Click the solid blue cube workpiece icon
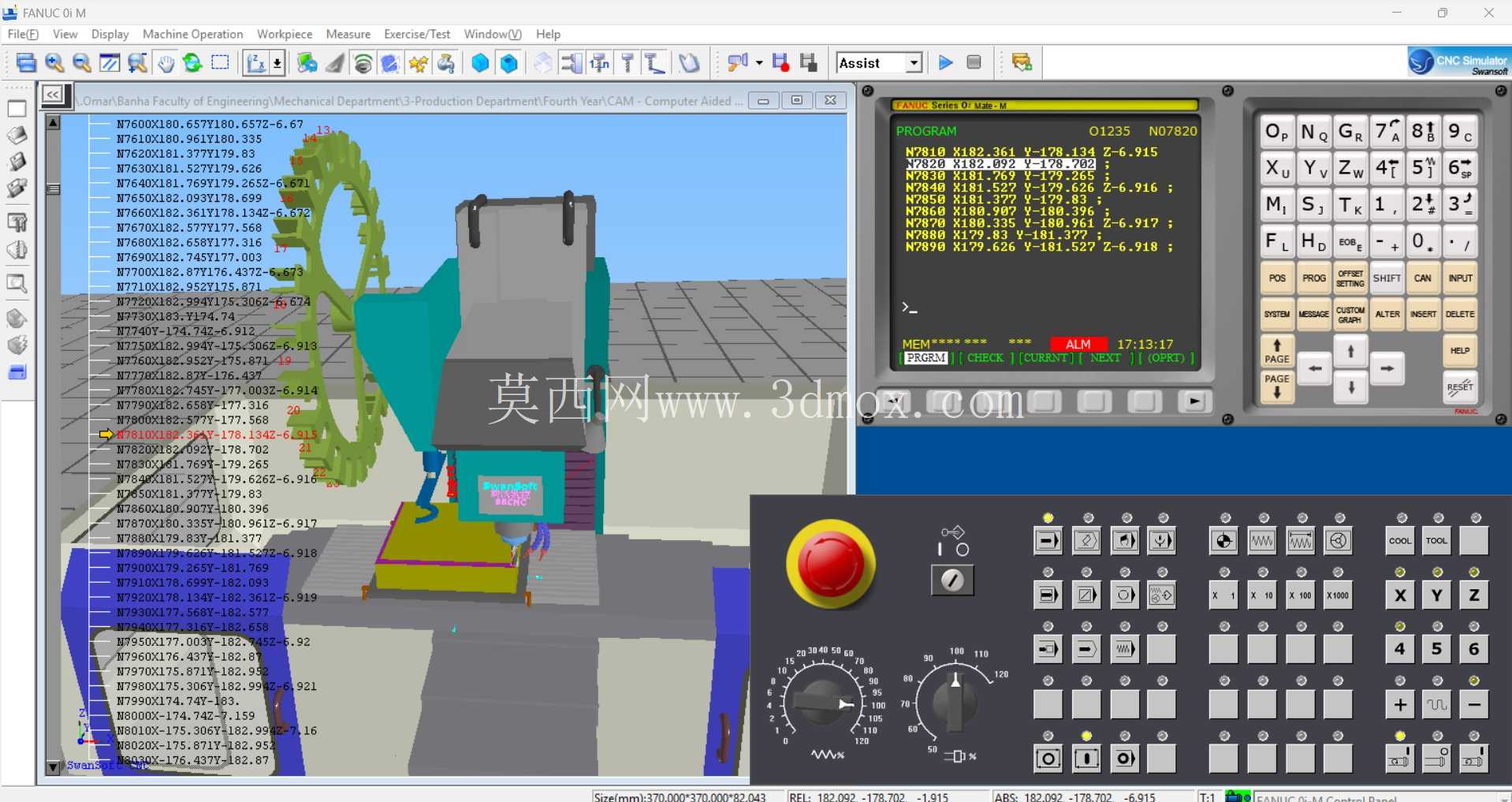 coord(480,63)
